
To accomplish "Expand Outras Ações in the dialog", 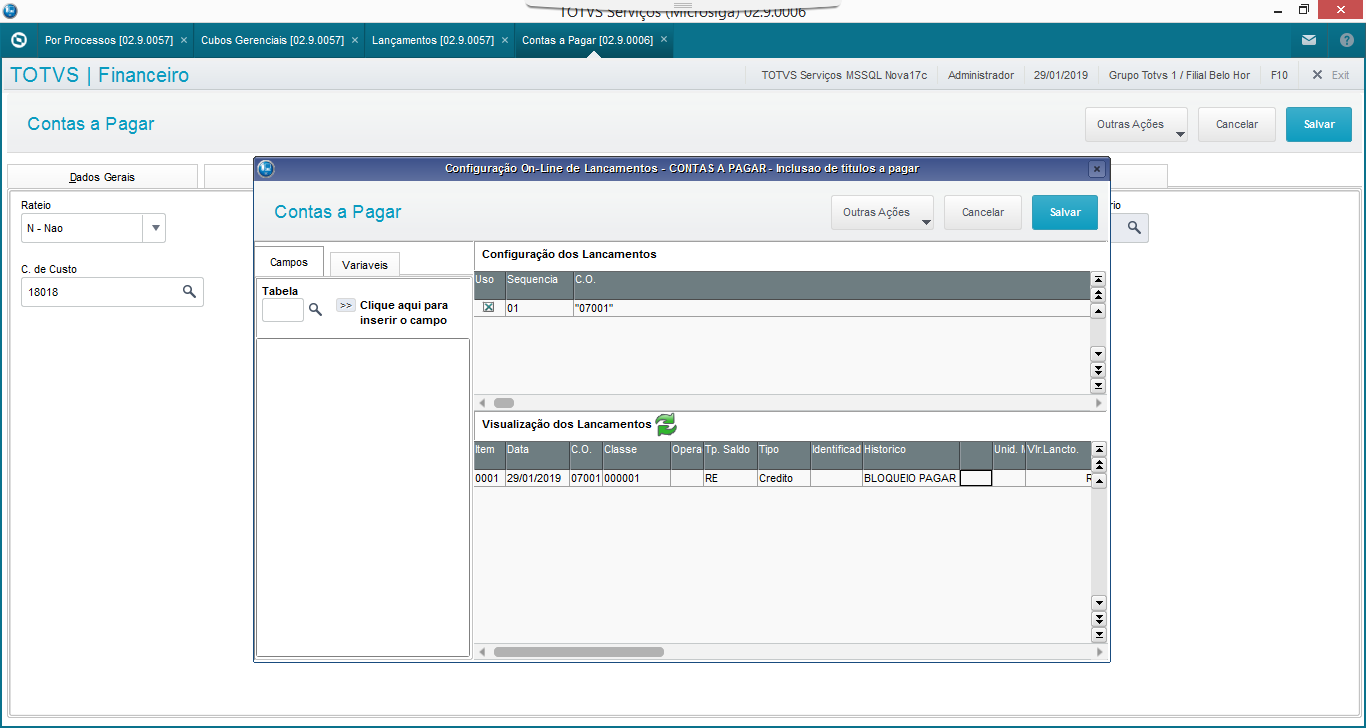I will [882, 213].
